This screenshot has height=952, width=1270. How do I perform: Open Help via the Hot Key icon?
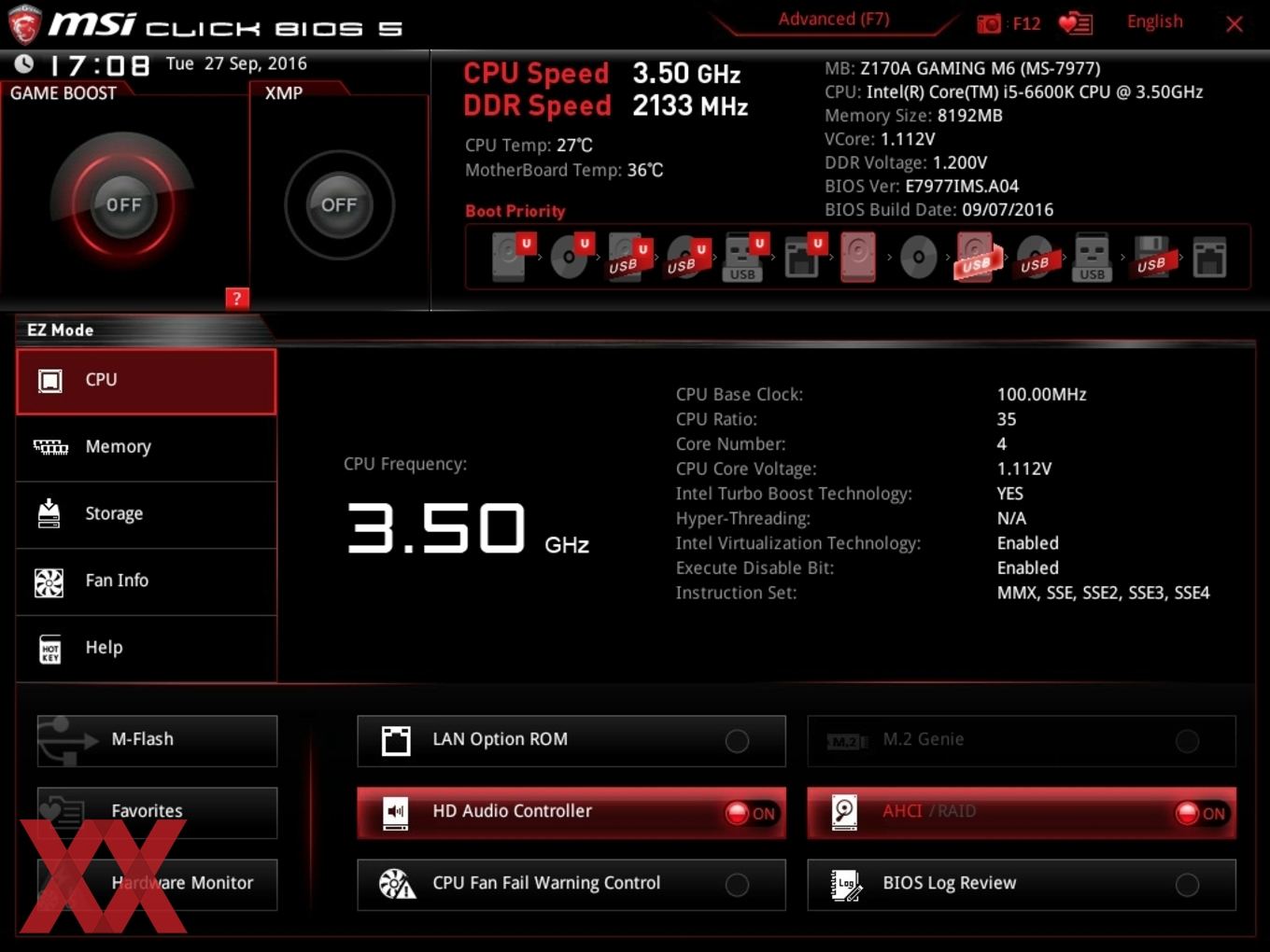tap(50, 650)
